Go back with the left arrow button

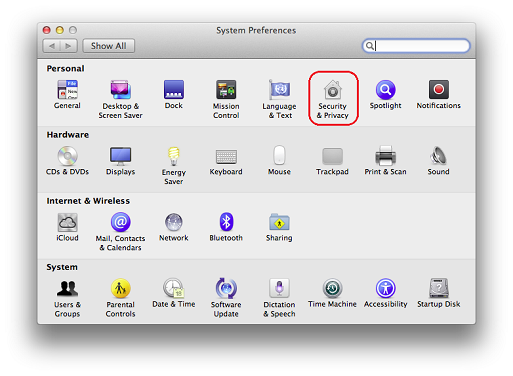(51, 46)
